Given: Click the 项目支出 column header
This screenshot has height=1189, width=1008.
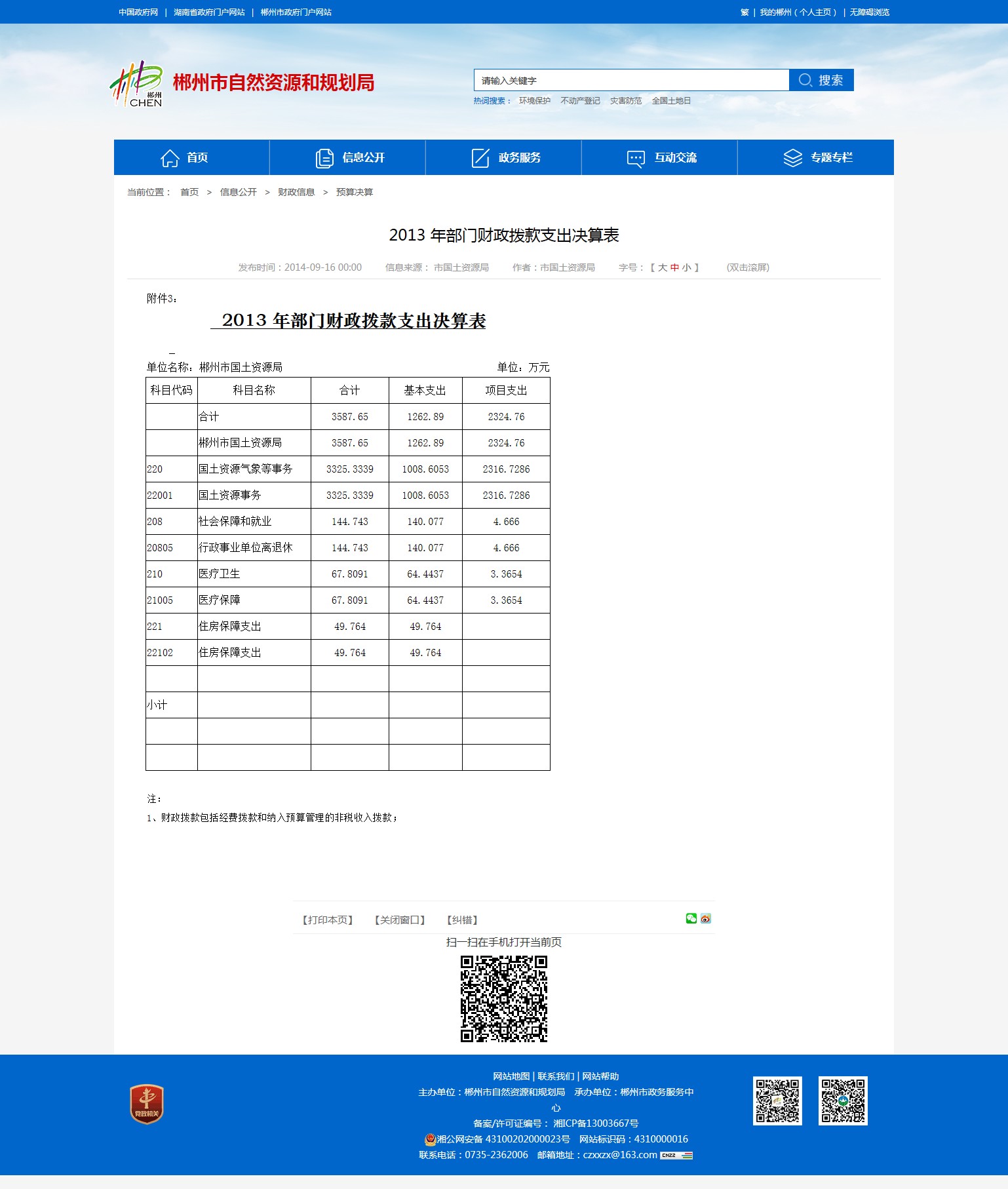Looking at the screenshot, I should pos(506,391).
